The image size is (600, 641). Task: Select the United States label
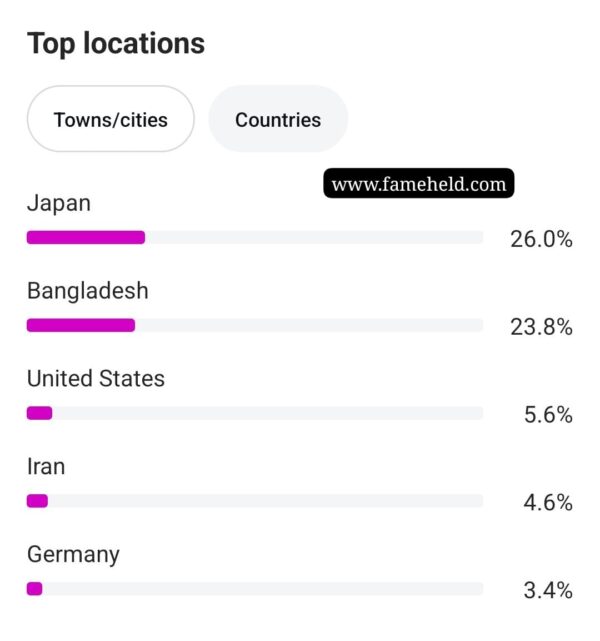[x=96, y=379]
